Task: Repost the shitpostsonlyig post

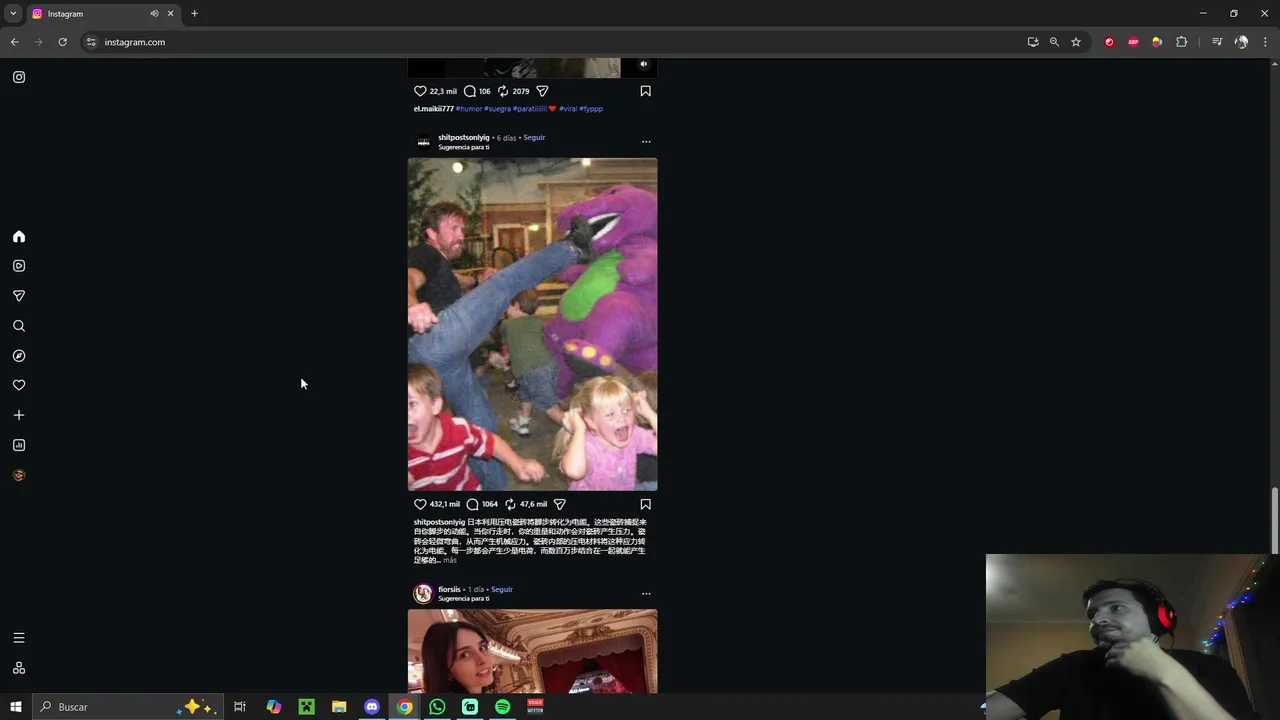Action: tap(510, 504)
